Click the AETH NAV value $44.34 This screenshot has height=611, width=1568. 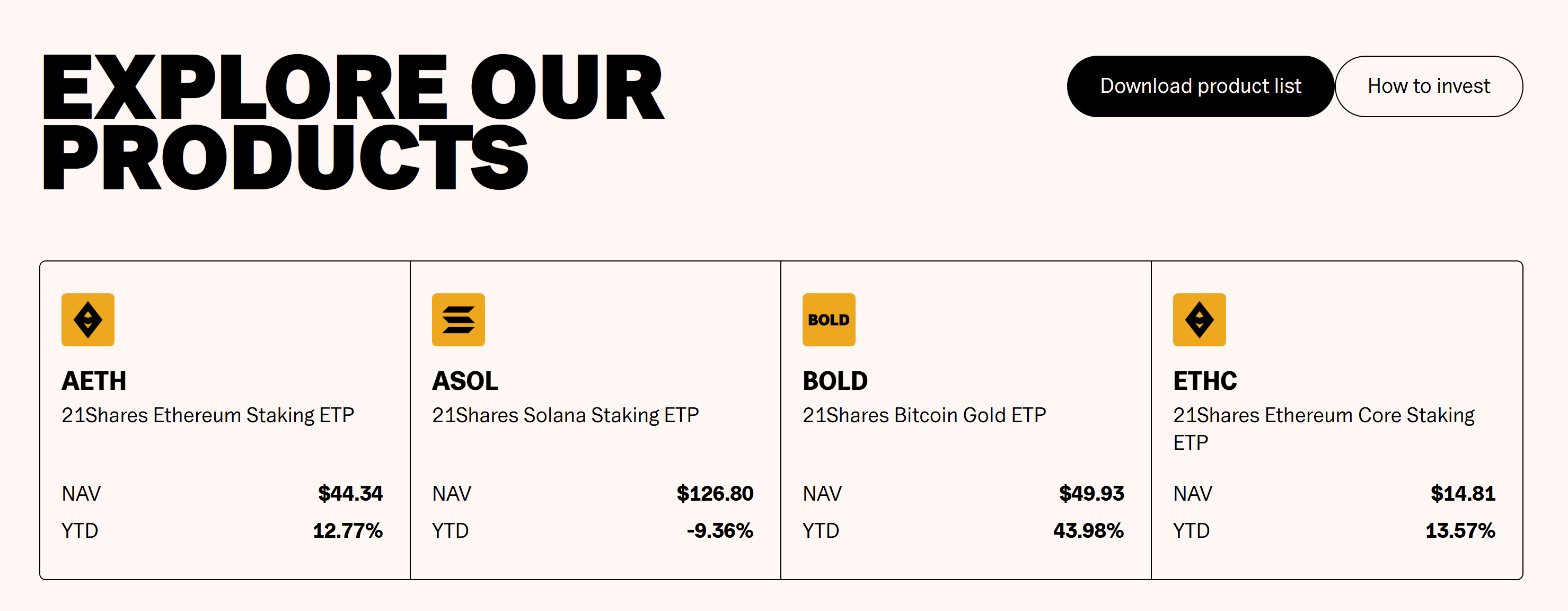click(350, 493)
